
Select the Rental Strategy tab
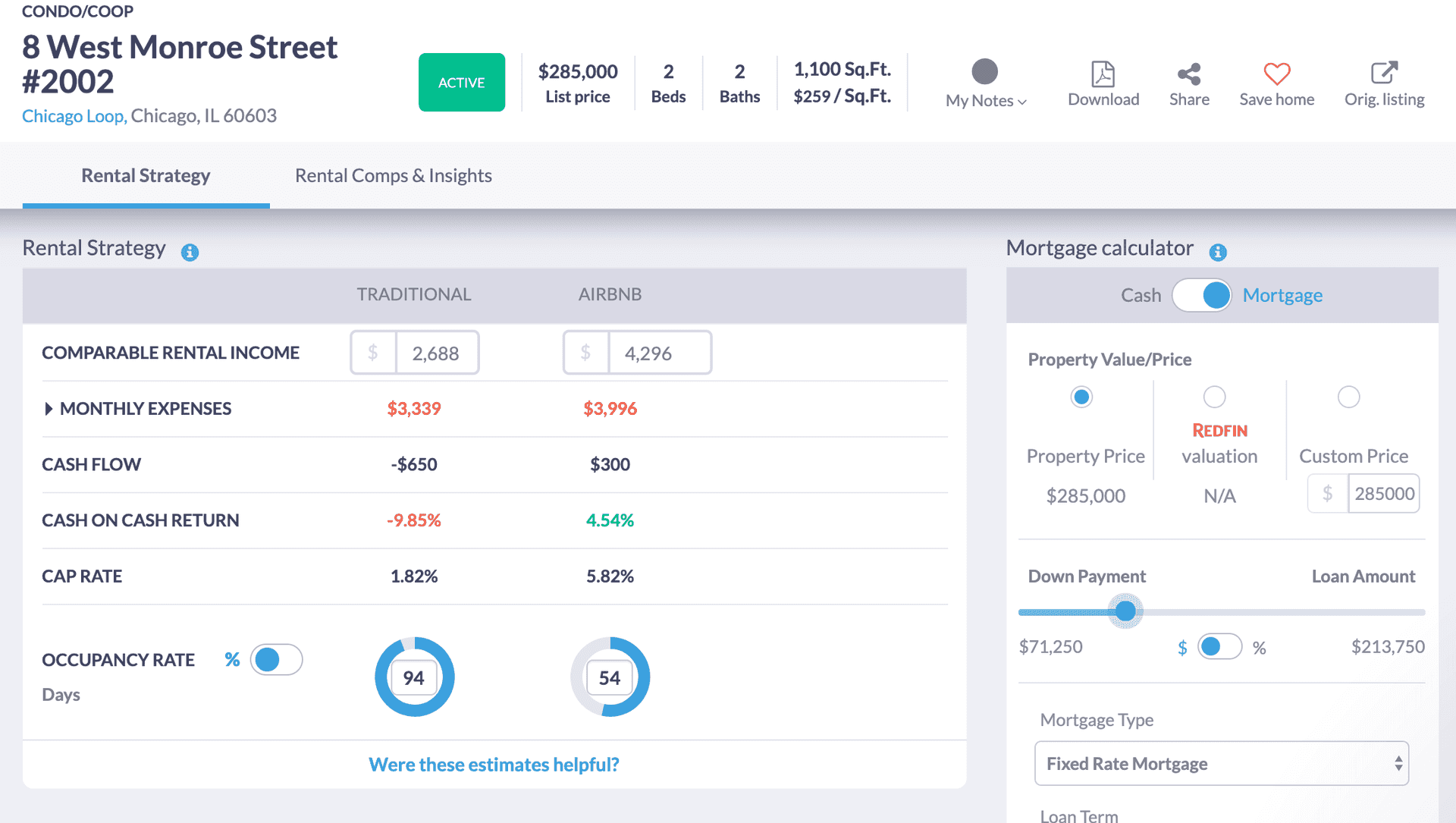146,176
